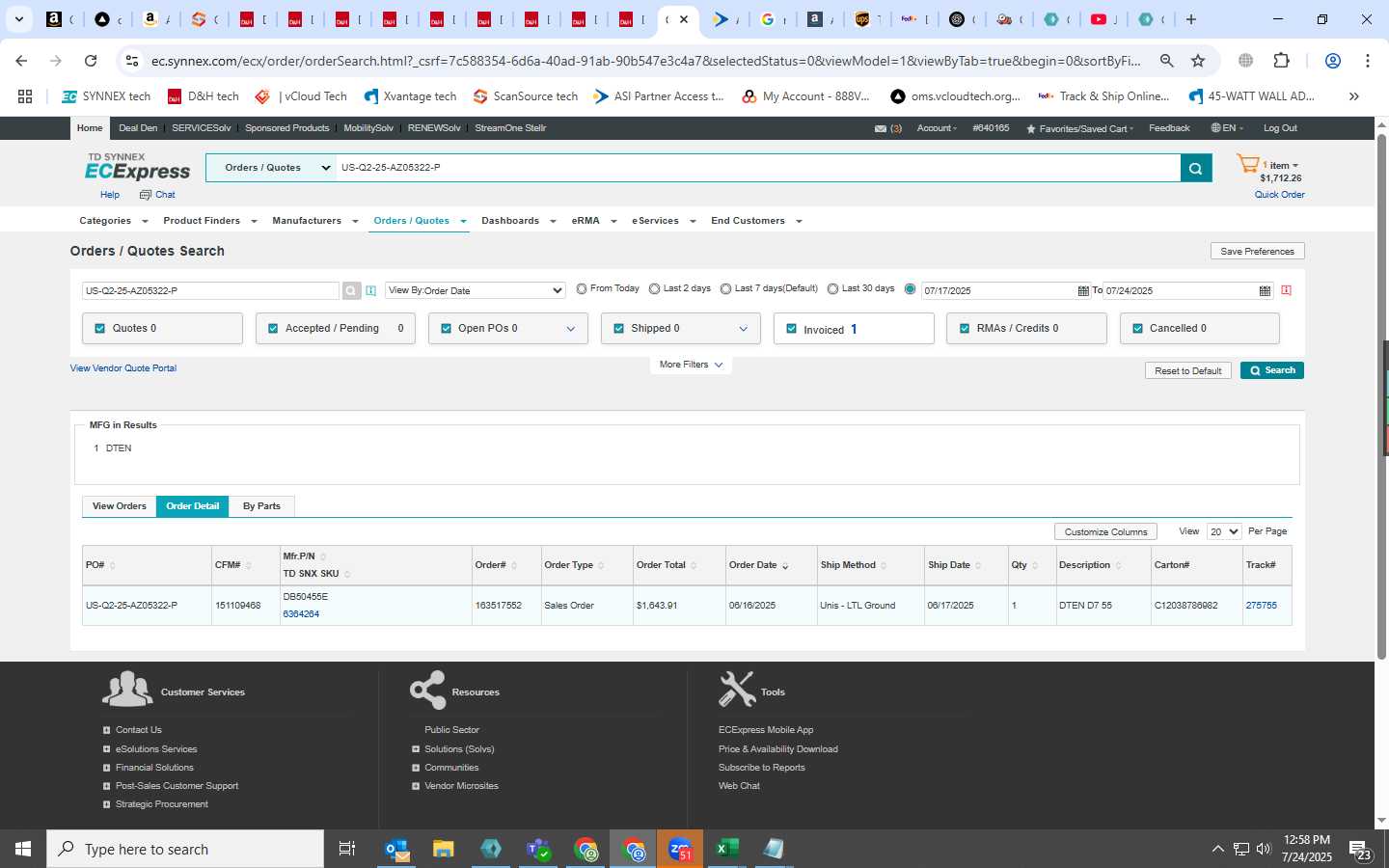Click the header search text field
This screenshot has height=868, width=1389.
coord(758,168)
